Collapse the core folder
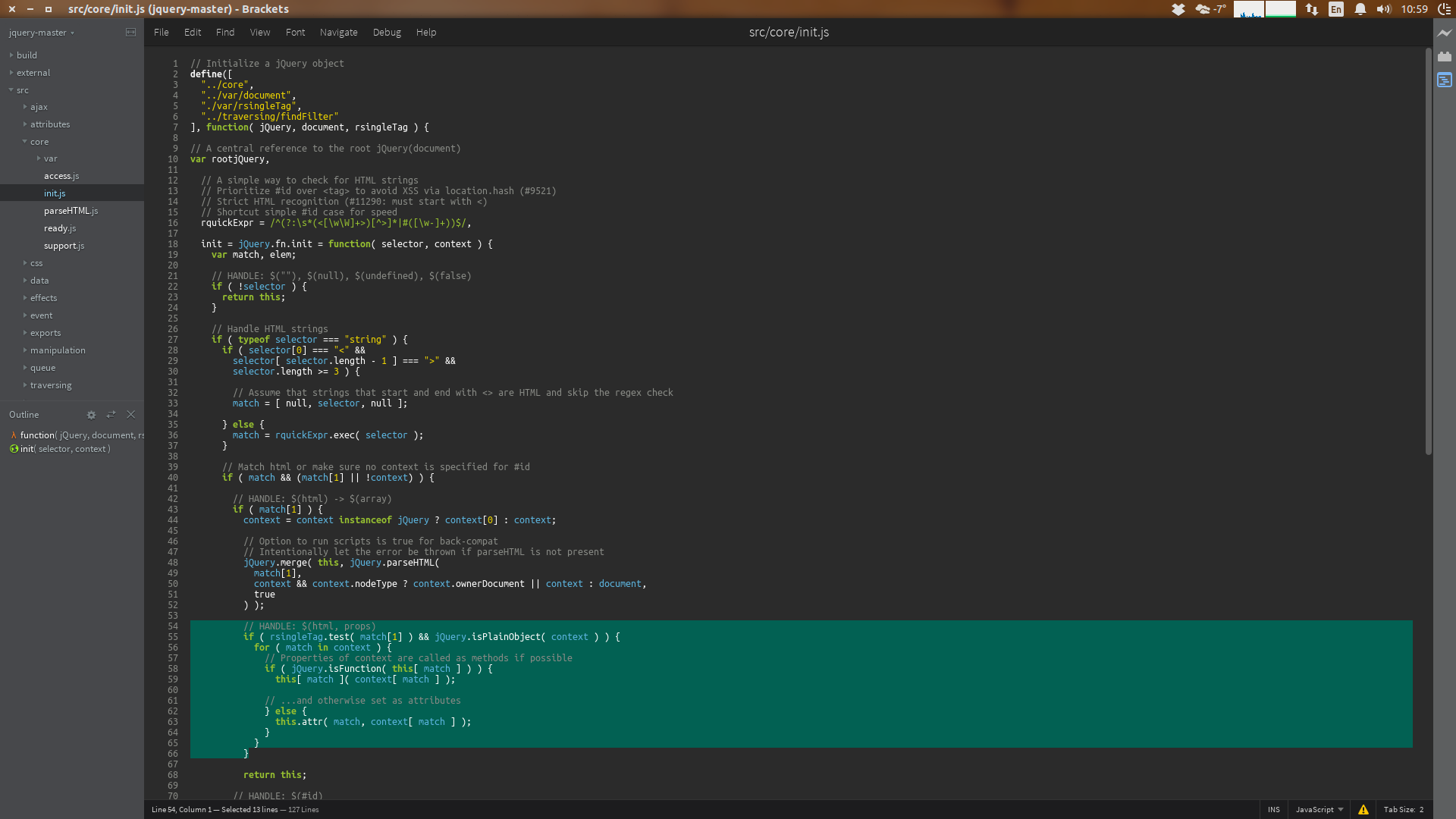Image resolution: width=1456 pixels, height=819 pixels. pos(39,142)
